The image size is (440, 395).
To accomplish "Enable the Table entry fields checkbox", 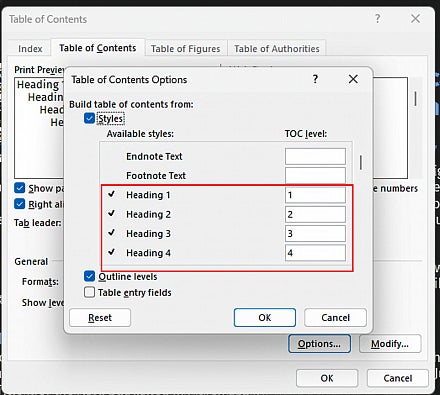I will click(x=89, y=292).
